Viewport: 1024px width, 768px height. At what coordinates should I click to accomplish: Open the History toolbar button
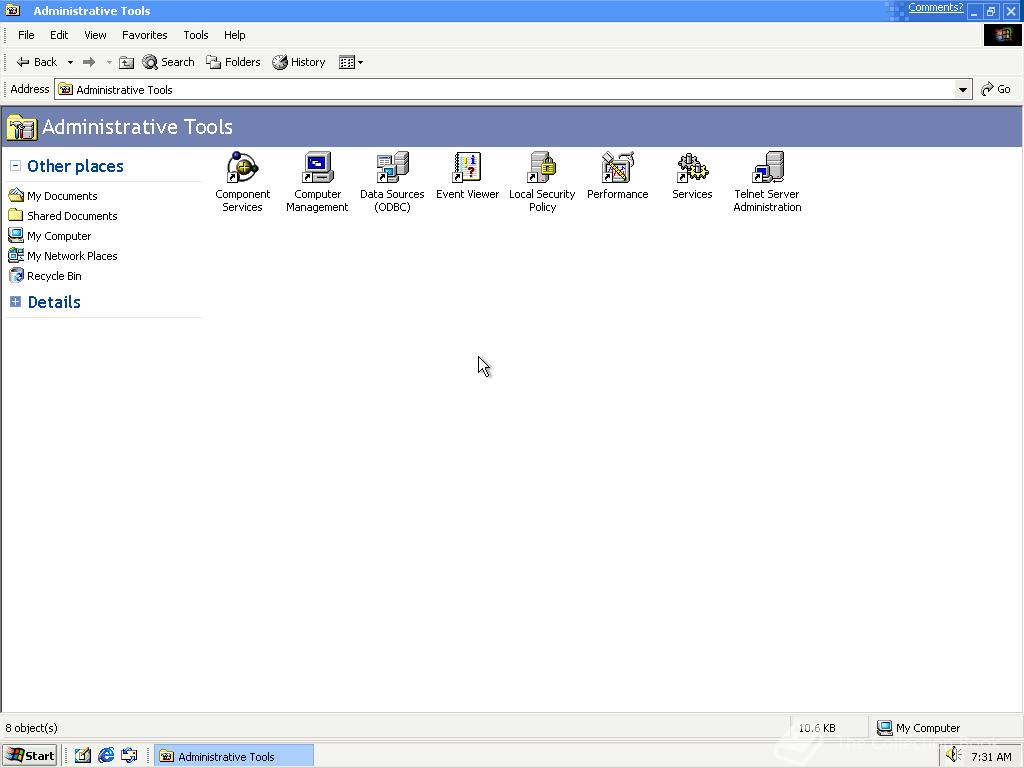pyautogui.click(x=299, y=62)
